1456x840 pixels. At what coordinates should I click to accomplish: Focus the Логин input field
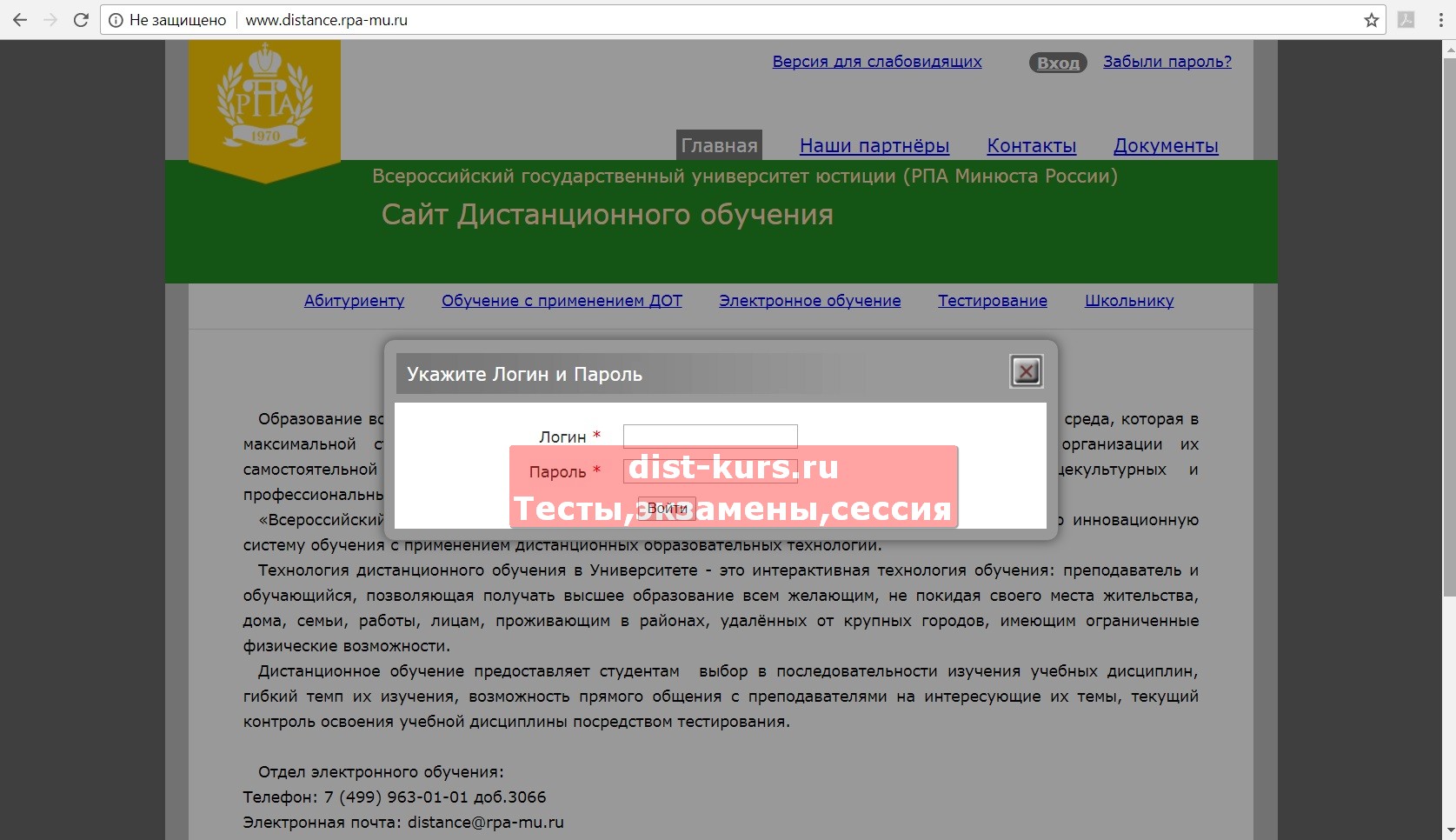[710, 436]
